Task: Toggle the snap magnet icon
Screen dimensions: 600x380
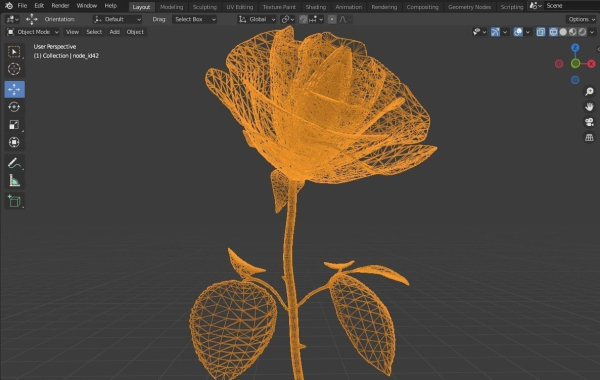Action: coord(303,19)
